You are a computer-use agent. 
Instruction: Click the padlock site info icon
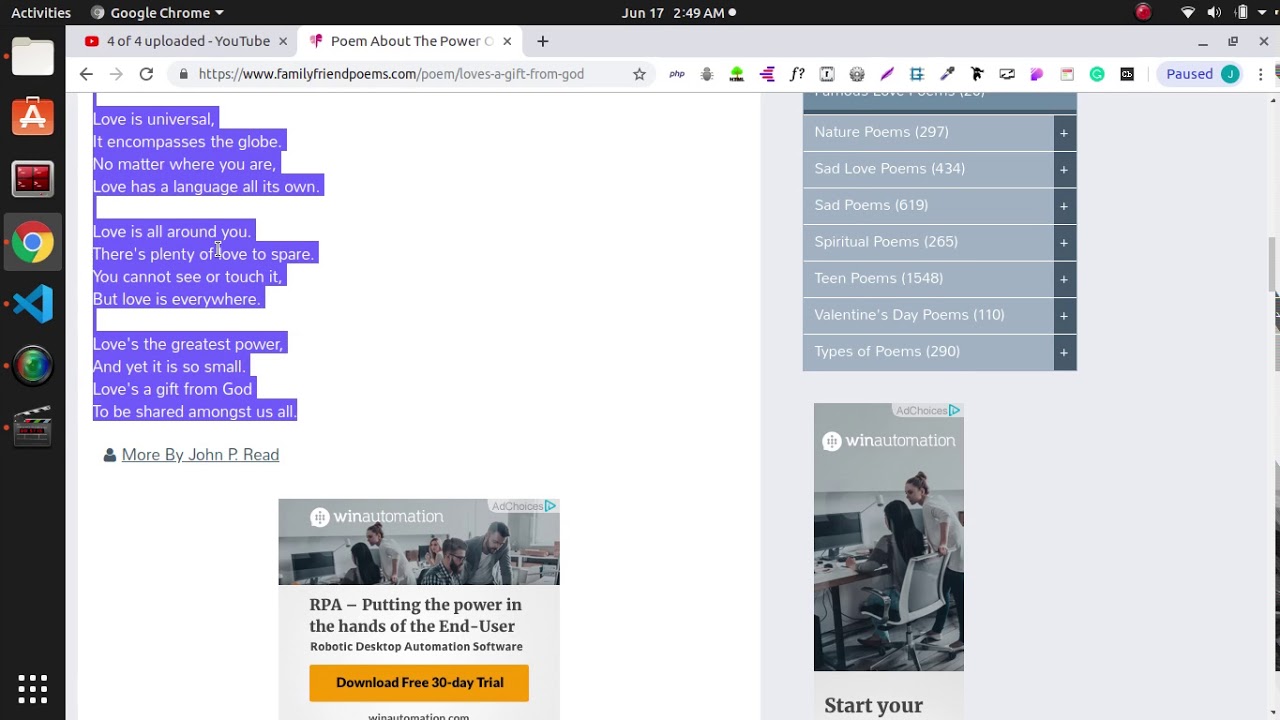183,74
